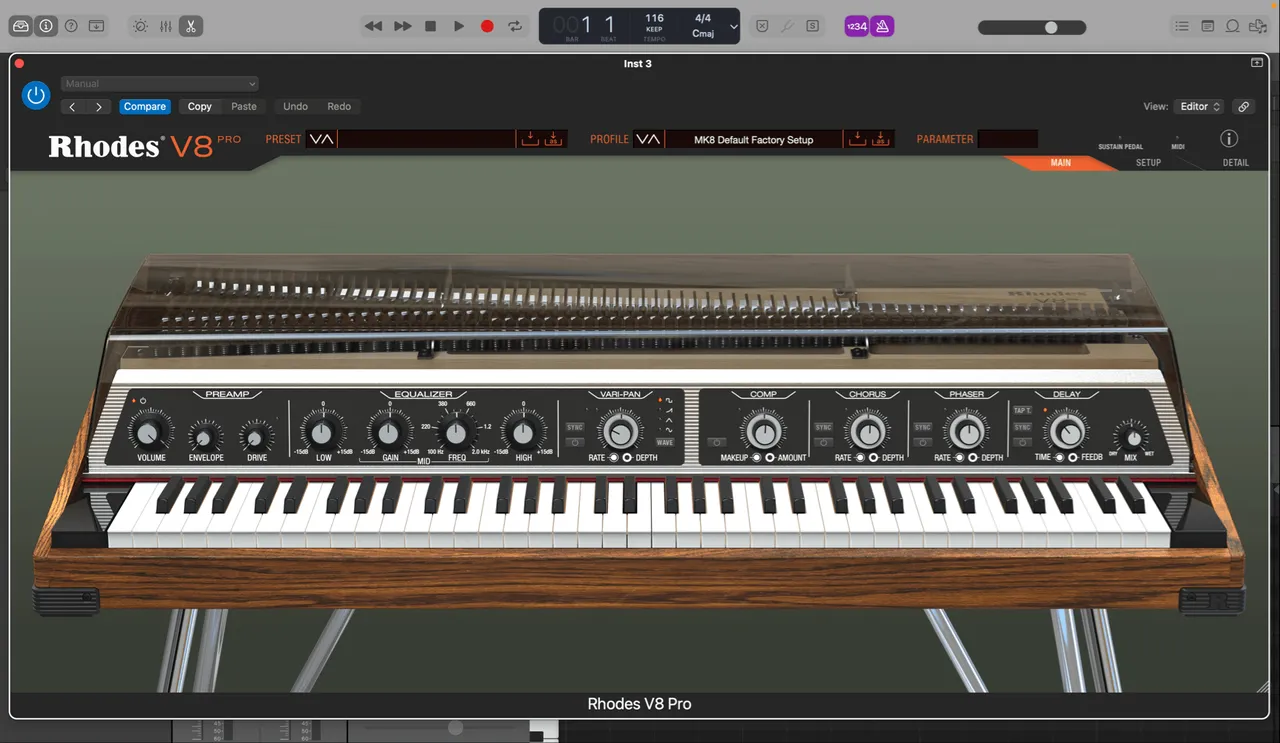Click the preset Save As icon
This screenshot has width=1280, height=743.
click(554, 139)
